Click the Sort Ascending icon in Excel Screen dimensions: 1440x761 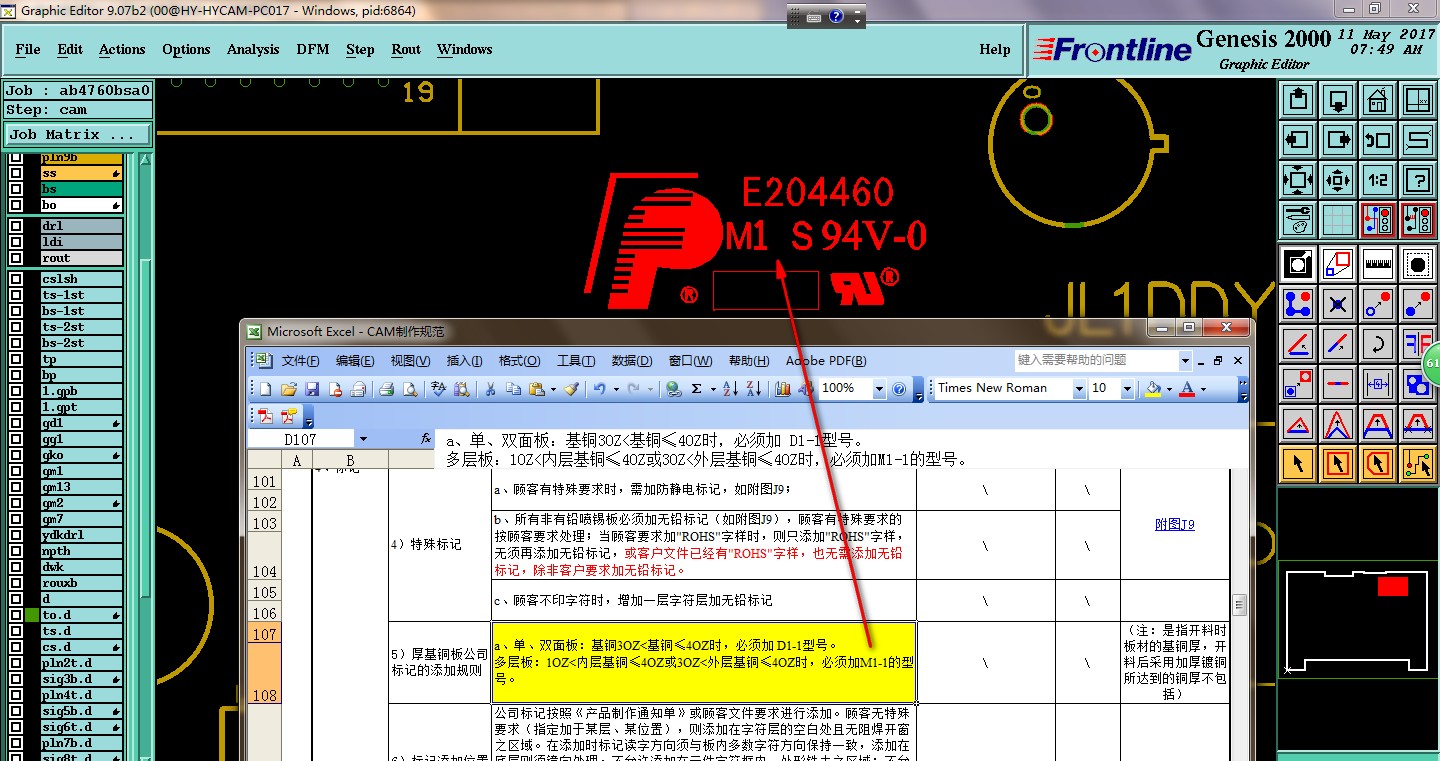[x=730, y=389]
